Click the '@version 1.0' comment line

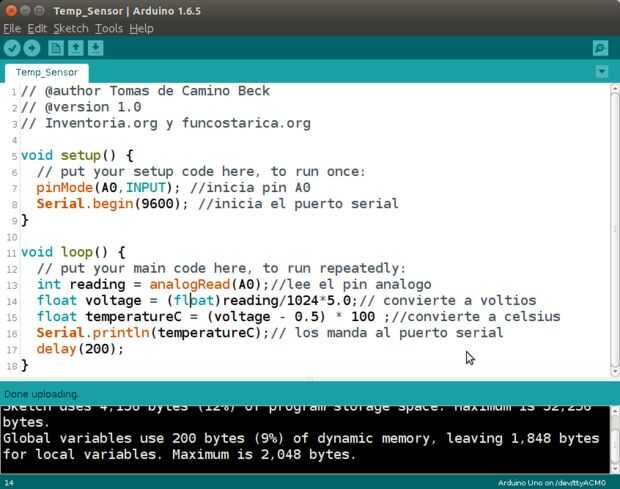81,107
